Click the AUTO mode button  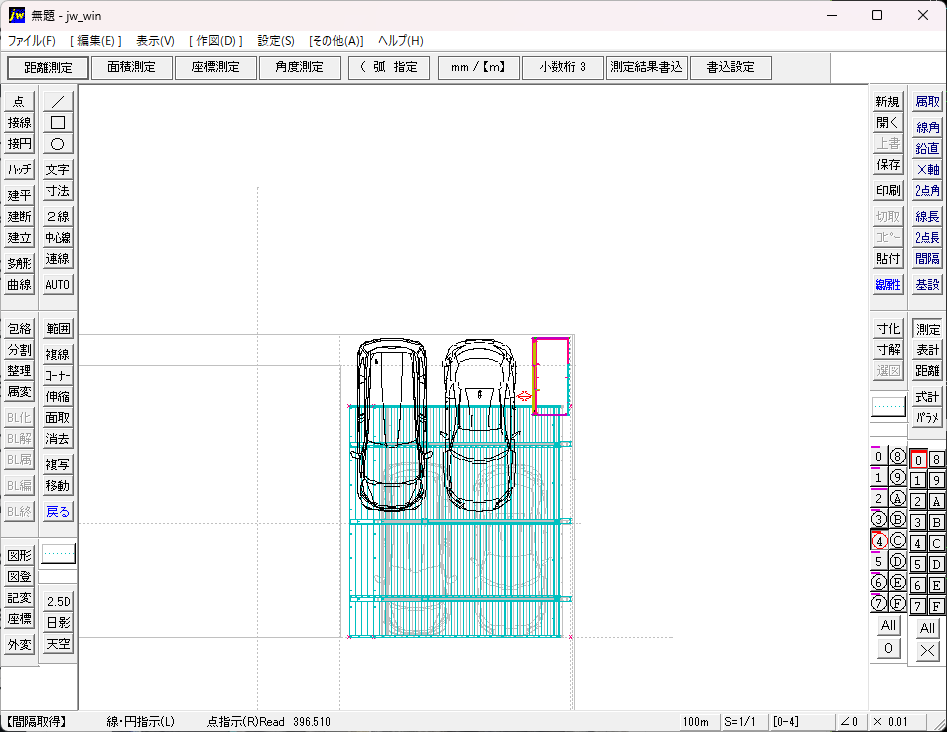tap(58, 284)
